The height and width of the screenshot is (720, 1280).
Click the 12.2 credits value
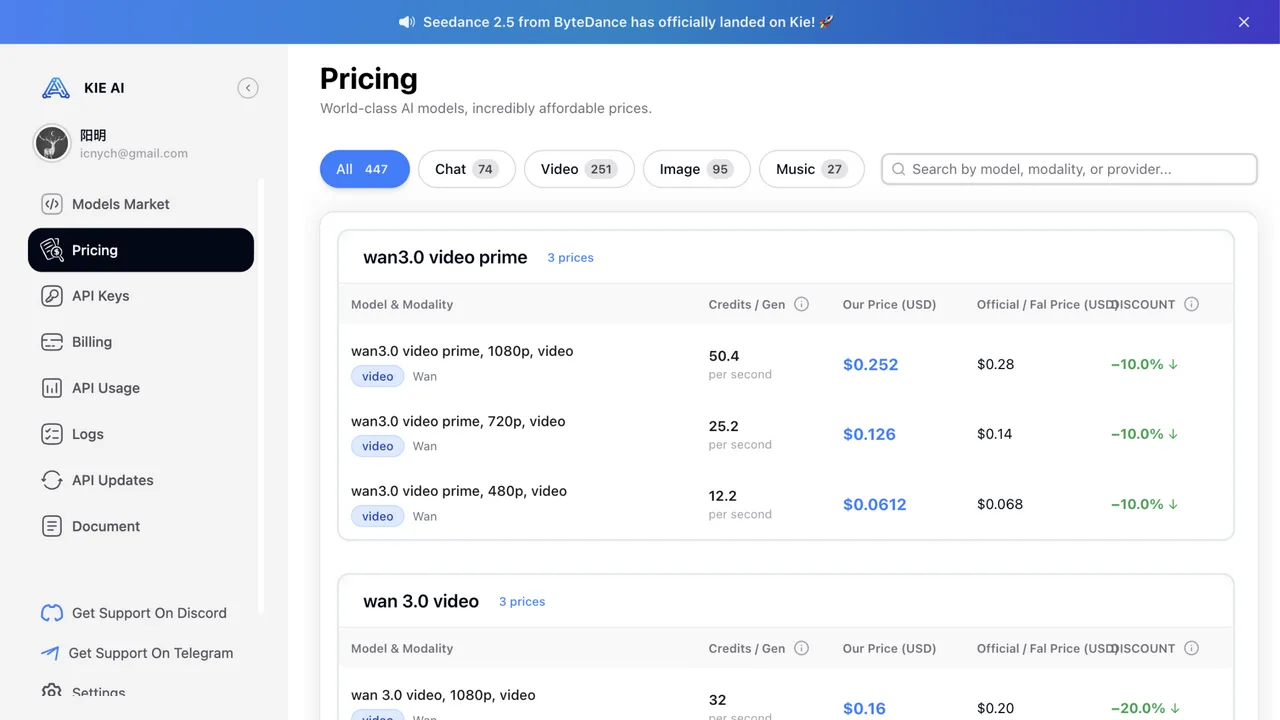pos(723,496)
